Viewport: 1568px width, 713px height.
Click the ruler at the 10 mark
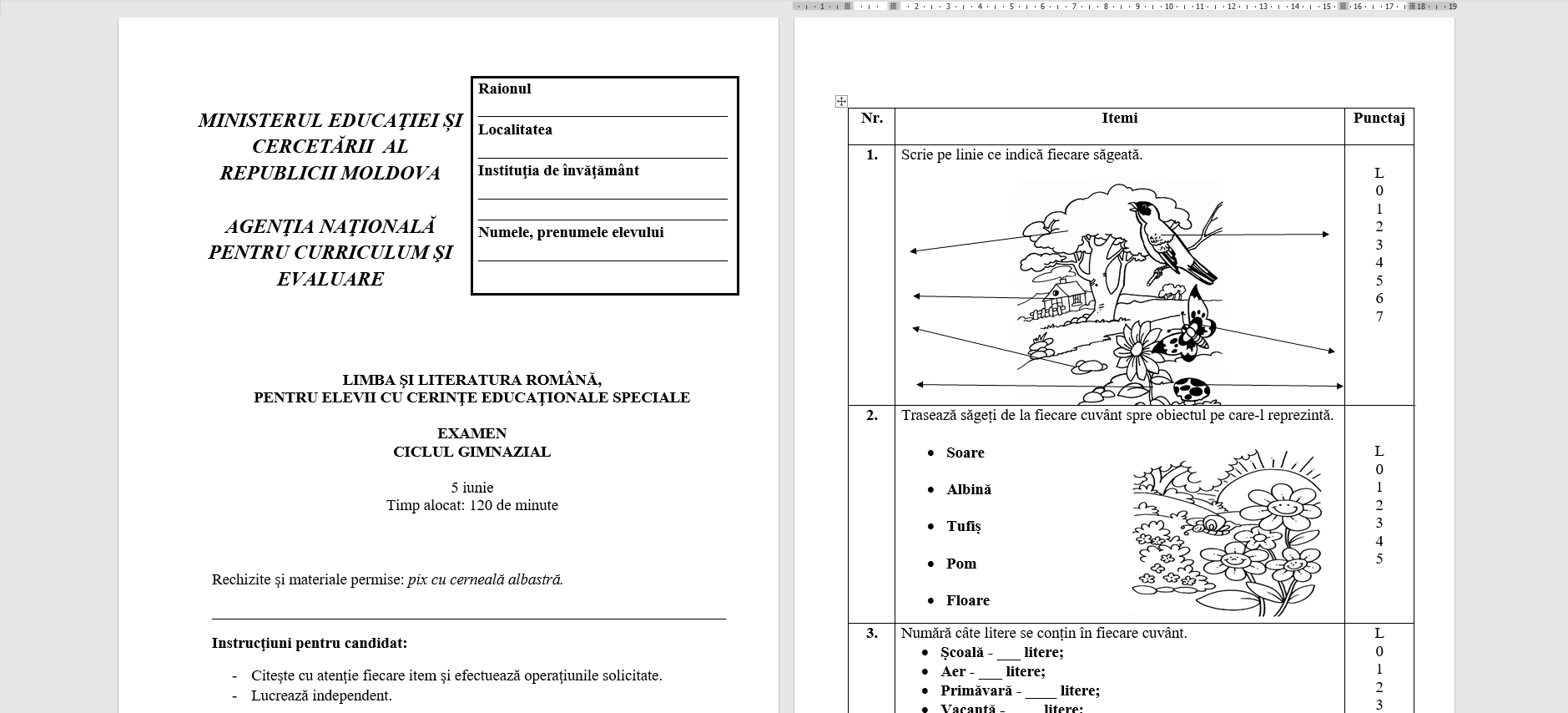[x=1169, y=6]
